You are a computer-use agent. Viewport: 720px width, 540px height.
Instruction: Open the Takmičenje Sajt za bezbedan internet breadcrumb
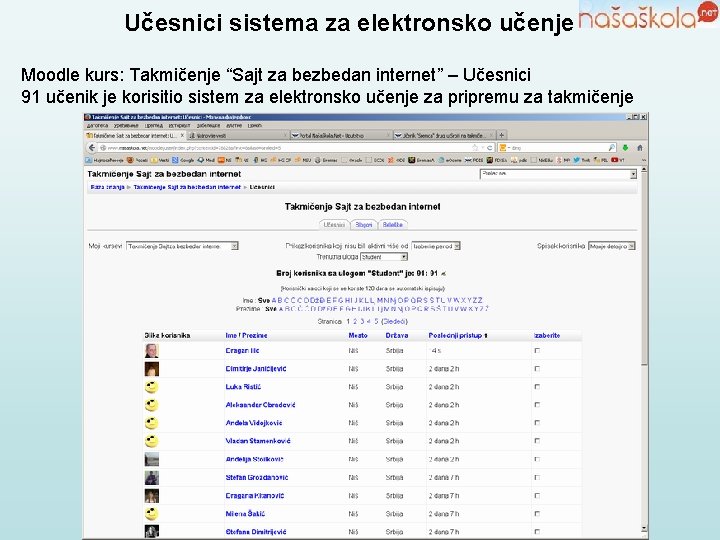click(187, 187)
